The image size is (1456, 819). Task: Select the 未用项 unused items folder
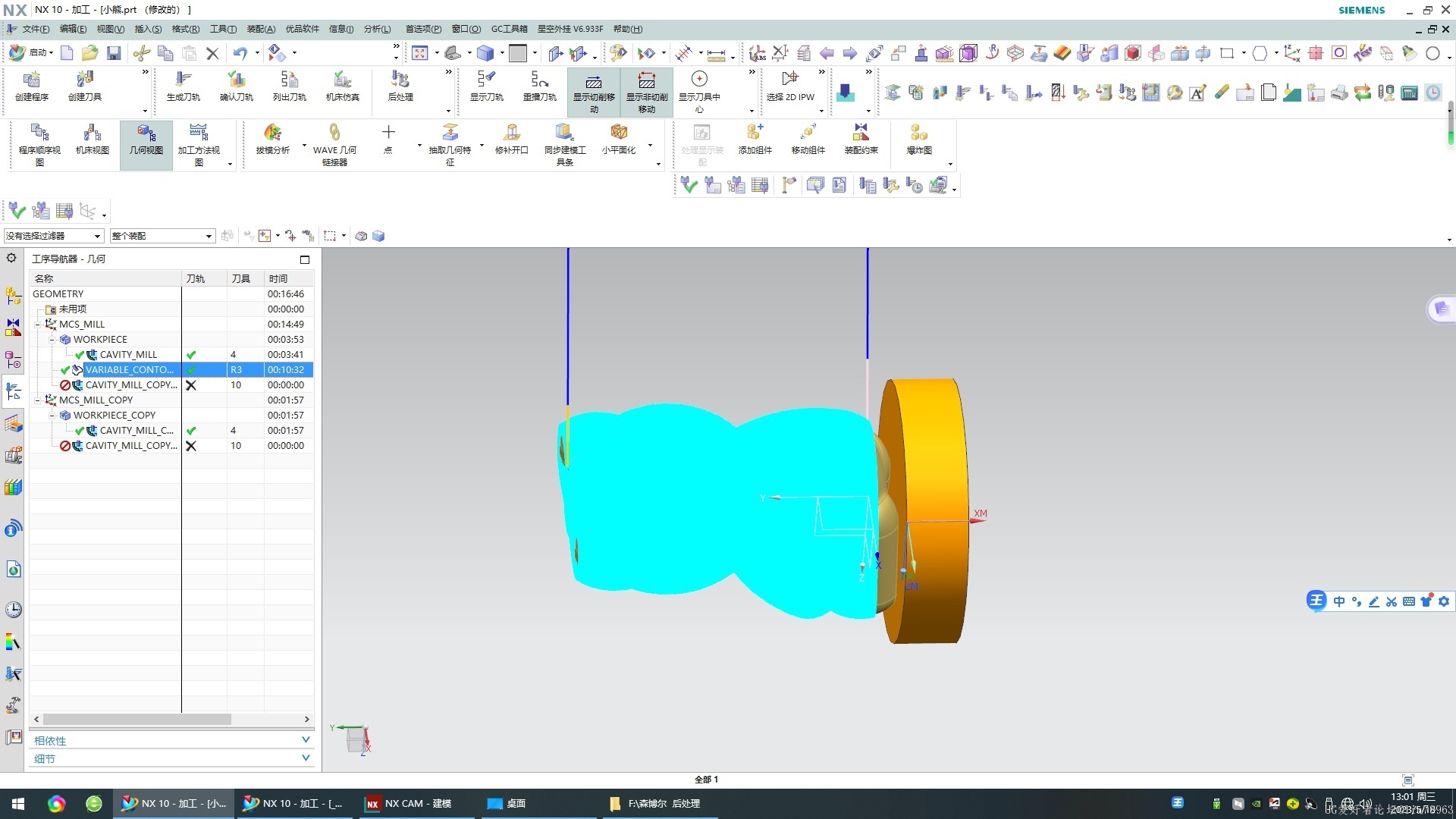[x=72, y=309]
